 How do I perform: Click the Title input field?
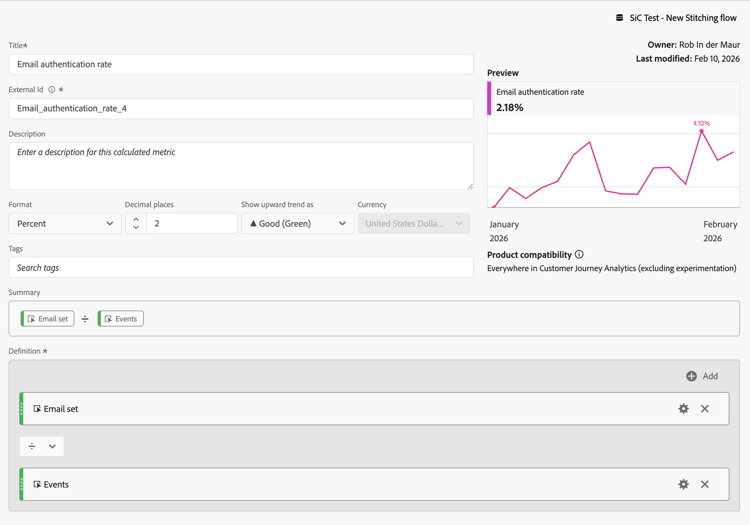[241, 64]
